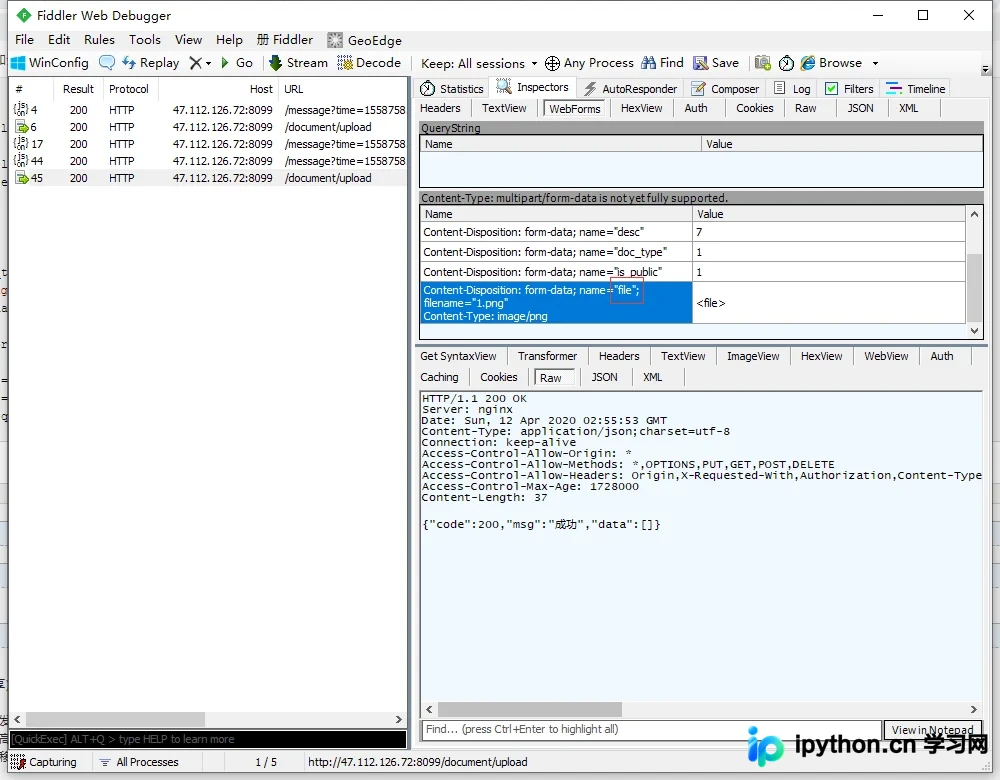Image resolution: width=1000 pixels, height=780 pixels.
Task: Open the Log tab
Action: coord(792,89)
